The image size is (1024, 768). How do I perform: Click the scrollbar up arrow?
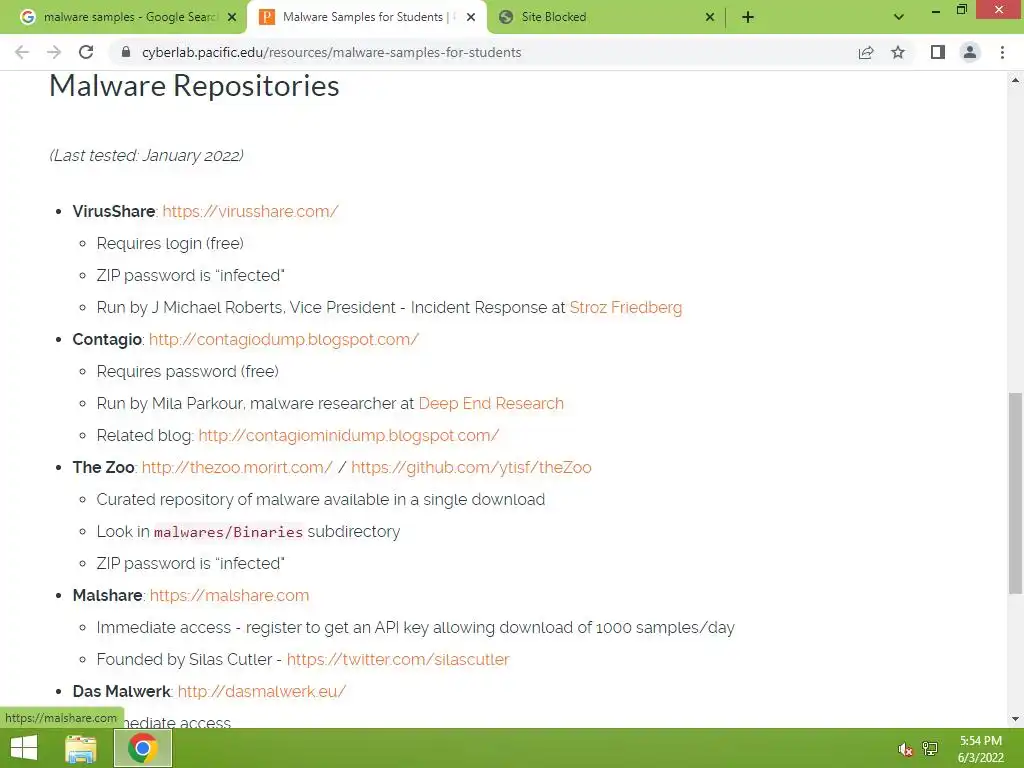[x=1015, y=80]
